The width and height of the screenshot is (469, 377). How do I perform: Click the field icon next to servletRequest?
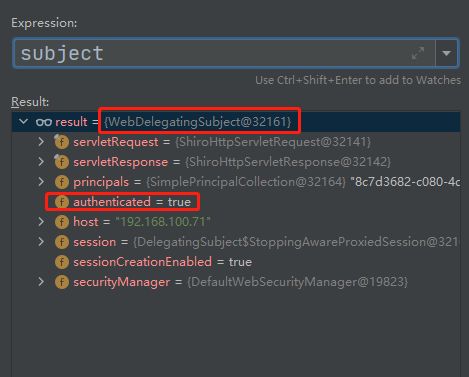(x=62, y=142)
